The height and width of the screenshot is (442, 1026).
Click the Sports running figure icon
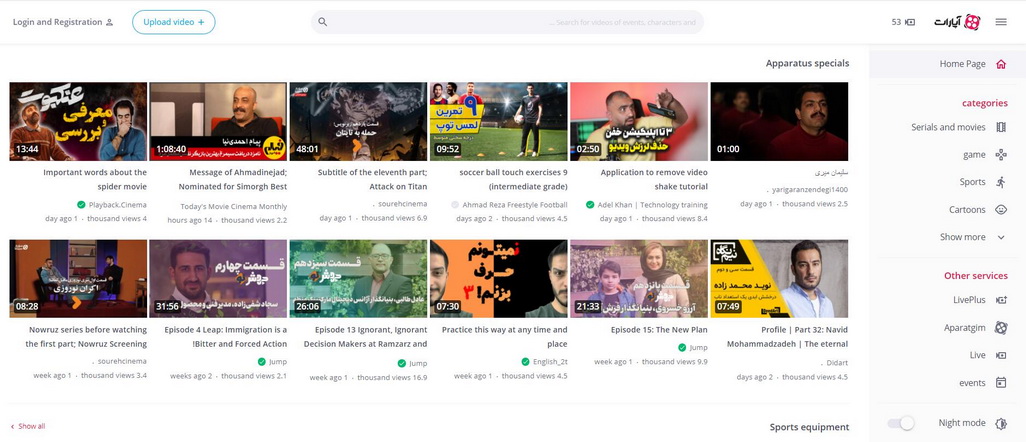click(1001, 182)
